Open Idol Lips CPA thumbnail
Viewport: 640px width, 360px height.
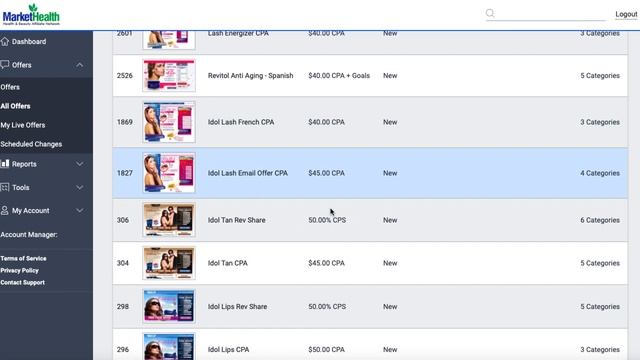coord(169,347)
